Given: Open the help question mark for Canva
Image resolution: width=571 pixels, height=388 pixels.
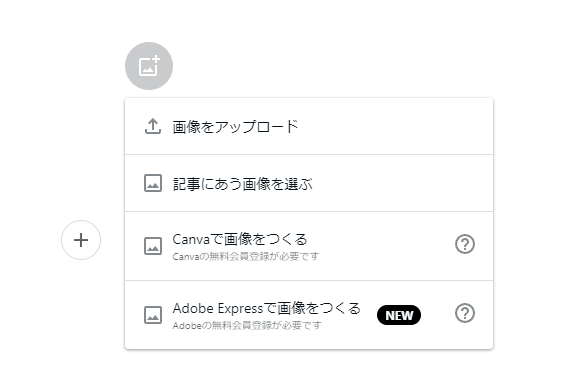Looking at the screenshot, I should click(465, 244).
